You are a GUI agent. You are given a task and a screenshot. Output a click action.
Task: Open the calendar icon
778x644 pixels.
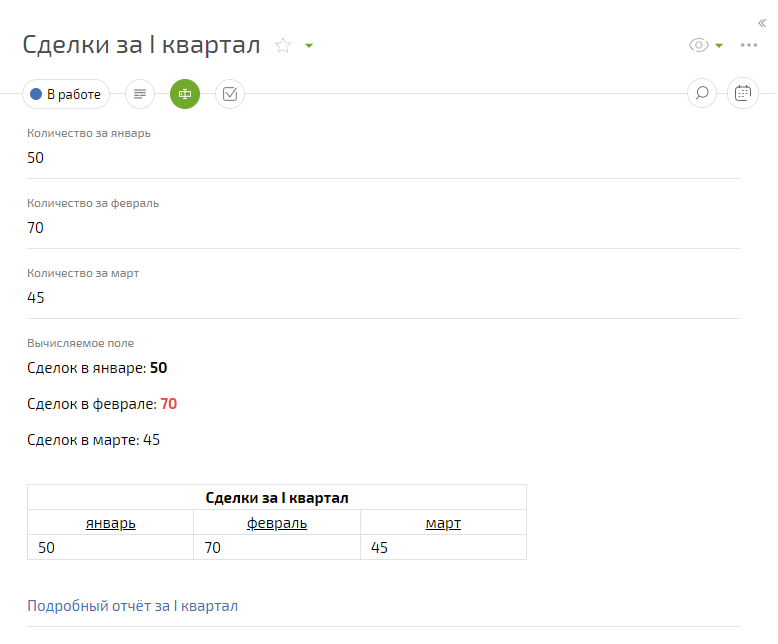(x=742, y=93)
